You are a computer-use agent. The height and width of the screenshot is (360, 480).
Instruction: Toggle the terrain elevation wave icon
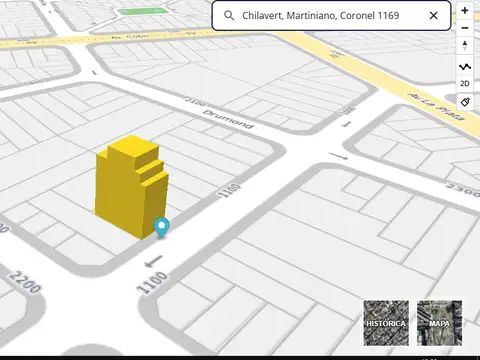pyautogui.click(x=465, y=67)
